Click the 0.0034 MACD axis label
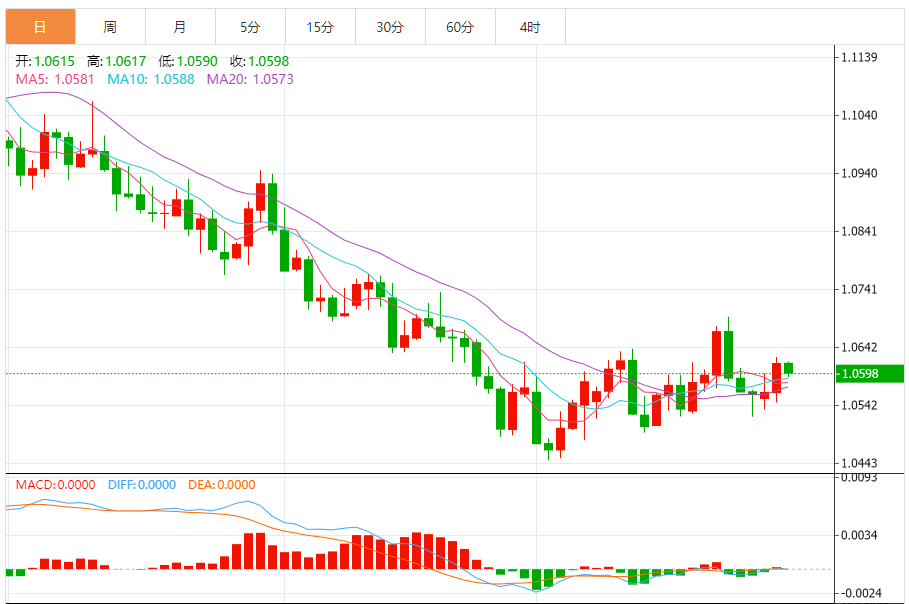Viewport: 909px width, 604px height. [x=859, y=535]
